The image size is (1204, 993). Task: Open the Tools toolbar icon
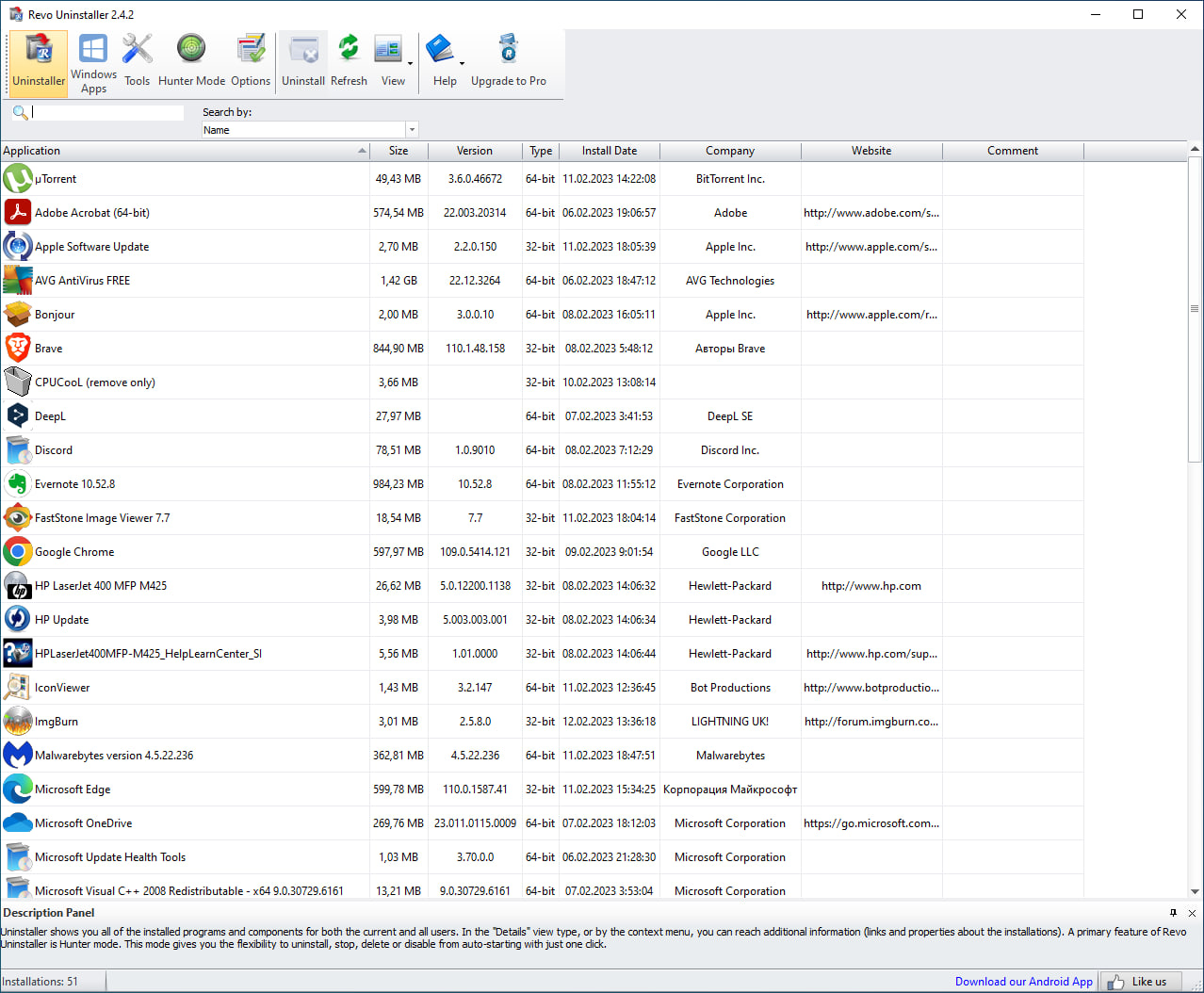point(137,62)
